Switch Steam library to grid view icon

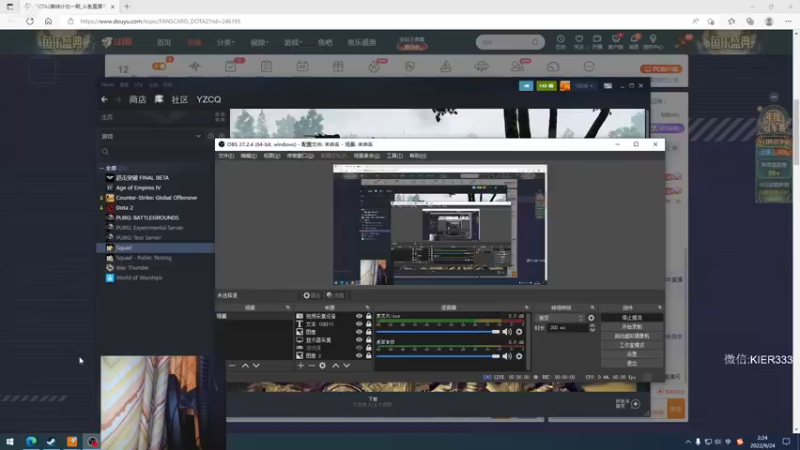coord(220,117)
